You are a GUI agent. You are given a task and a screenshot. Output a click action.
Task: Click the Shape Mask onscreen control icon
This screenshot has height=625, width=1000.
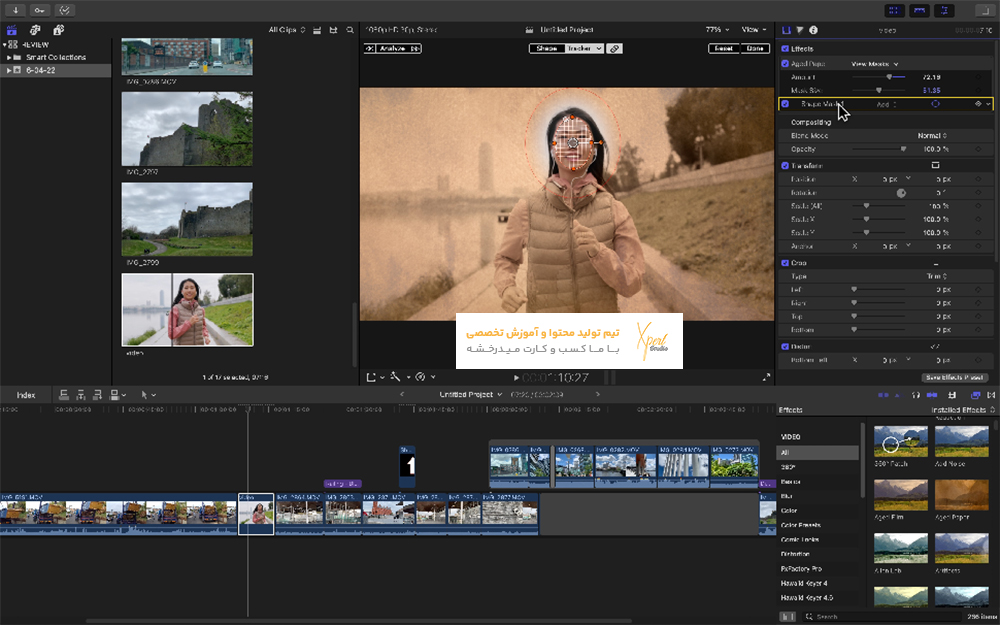coord(936,104)
